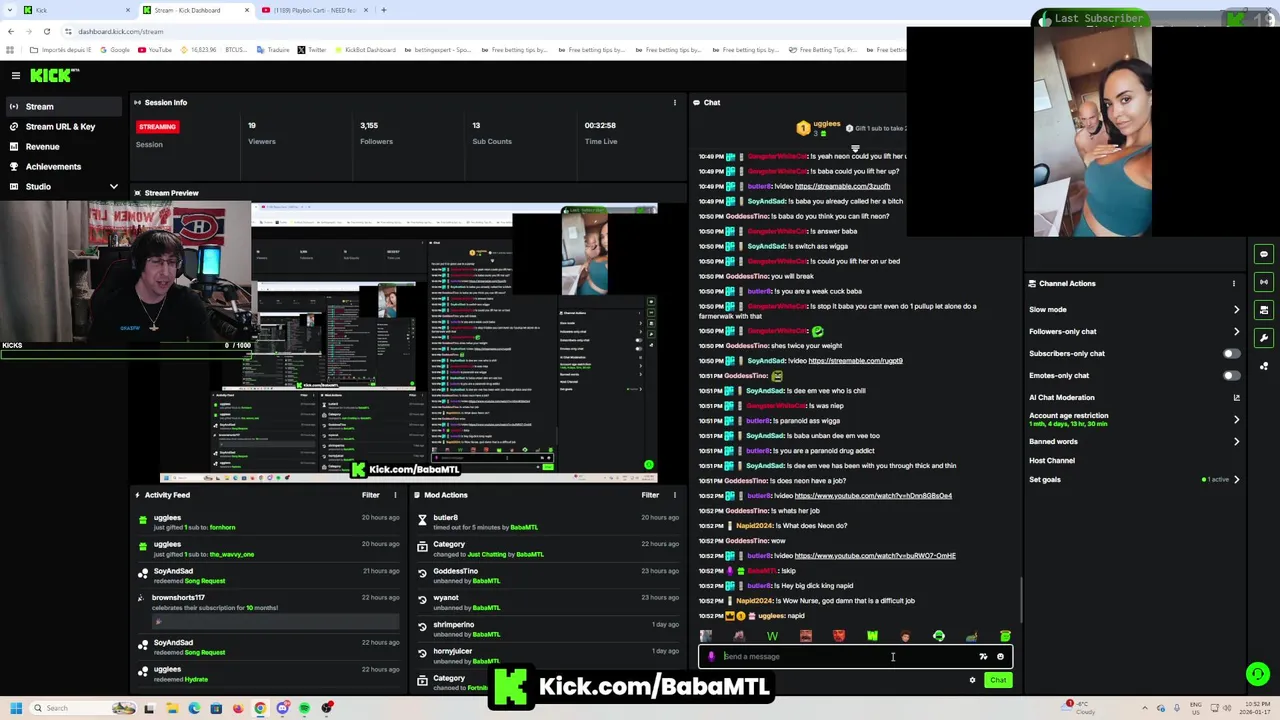Open Windows Start menu
Viewport: 1280px width, 720px height.
click(16, 708)
